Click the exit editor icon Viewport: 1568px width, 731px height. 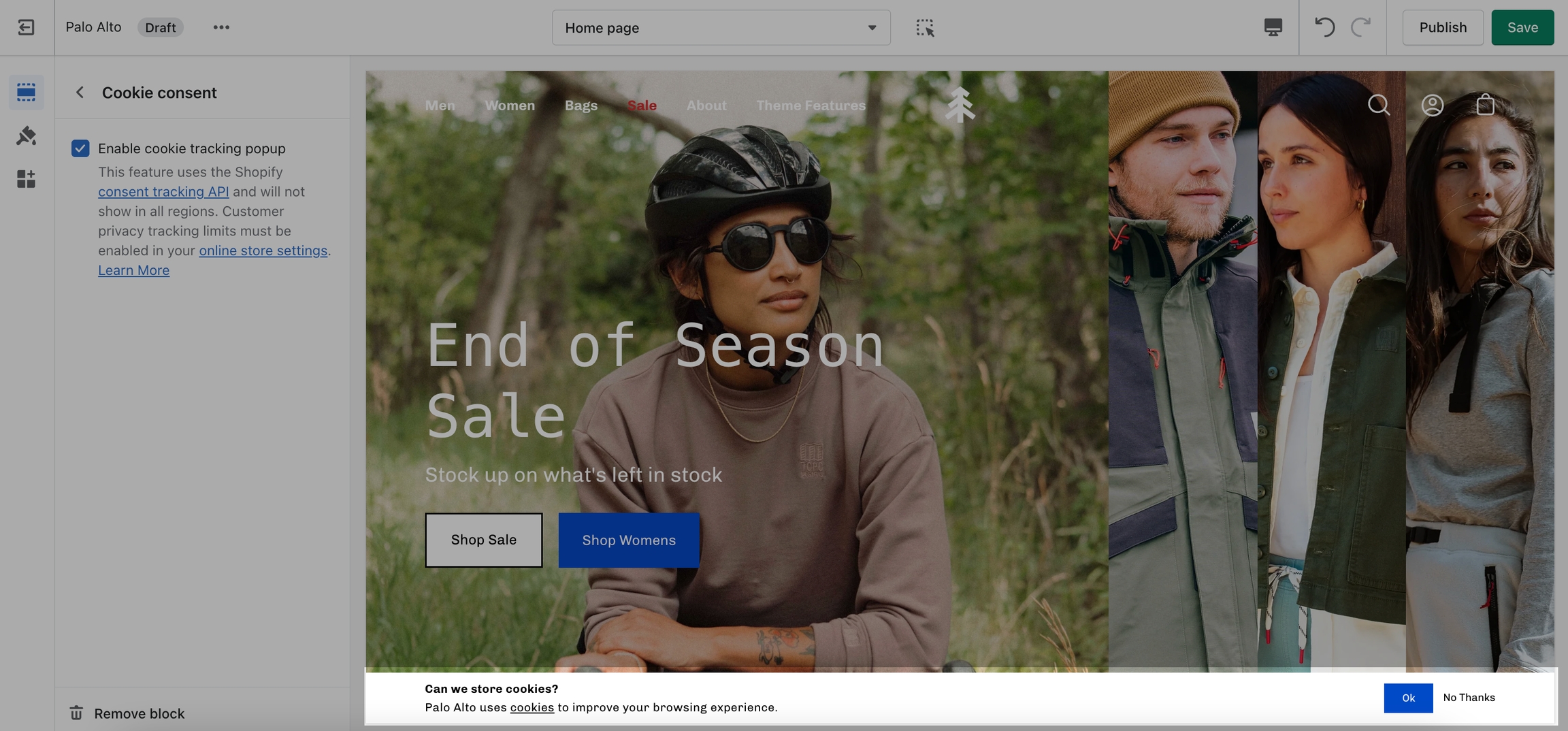(26, 27)
